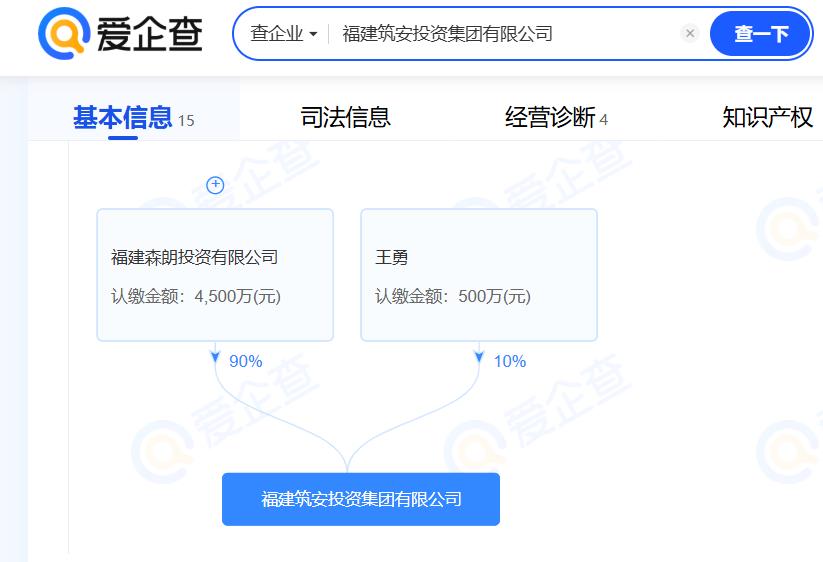Click the search input field with company name

[x=504, y=34]
